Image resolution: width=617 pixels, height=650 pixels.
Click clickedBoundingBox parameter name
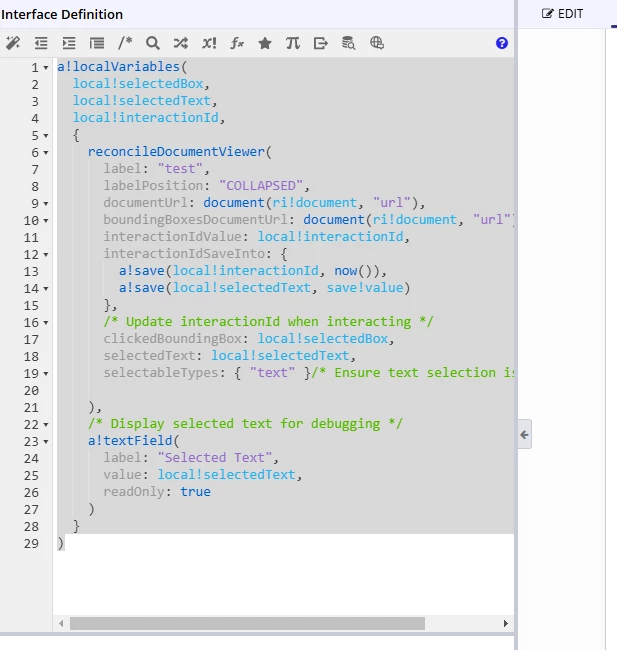tap(172, 339)
